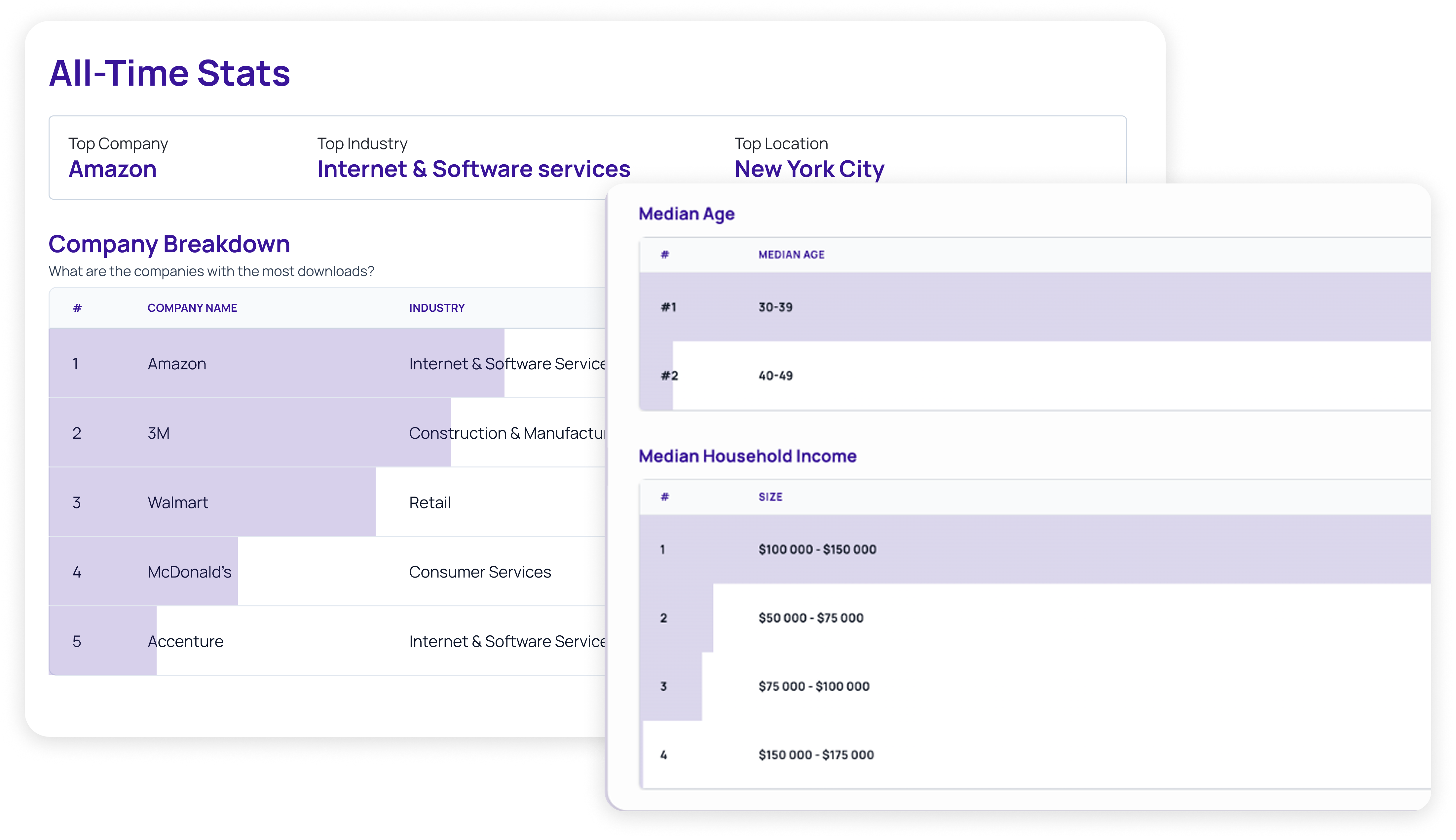The image size is (1456, 840).
Task: Open the McDonald's company entry
Action: pyautogui.click(x=189, y=572)
